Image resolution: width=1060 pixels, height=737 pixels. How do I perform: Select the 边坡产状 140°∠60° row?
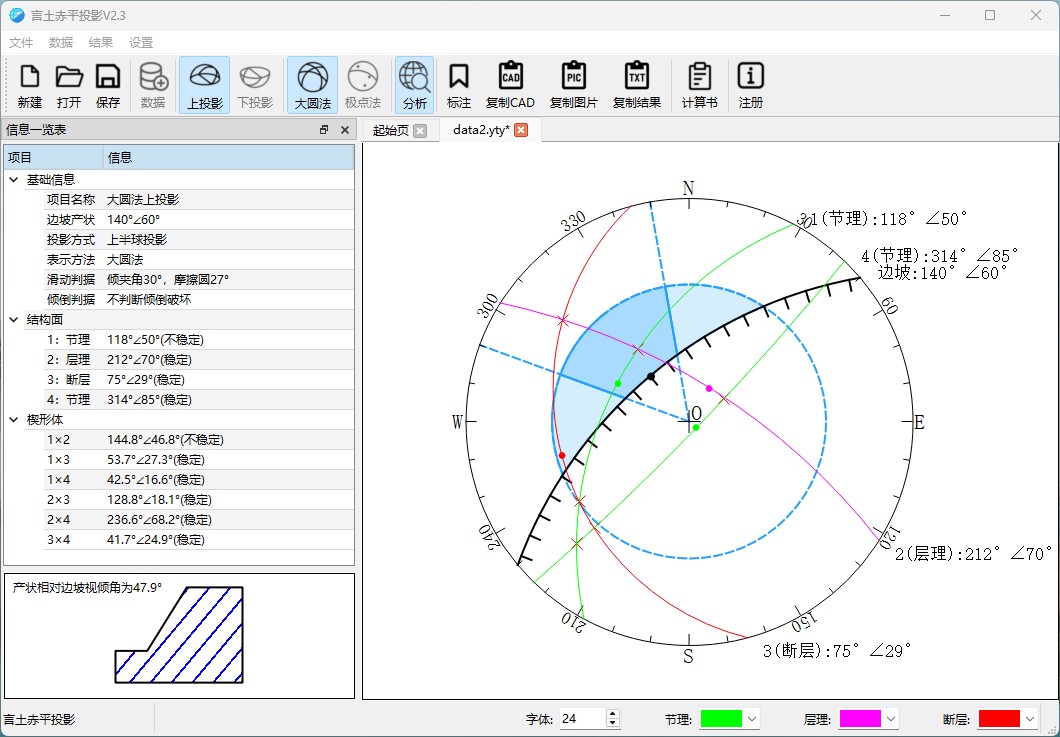click(x=199, y=220)
